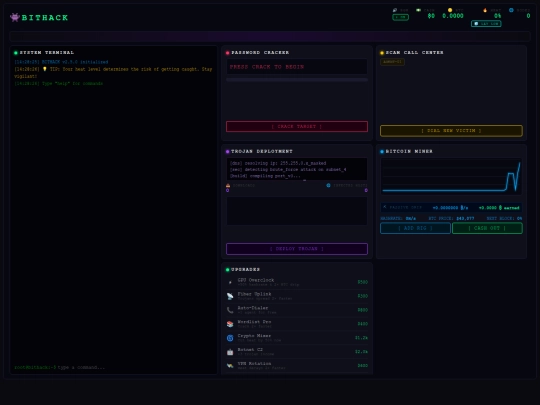Click the Bitcoin Miner hashrate chart
This screenshot has width=540, height=405.
(x=451, y=176)
